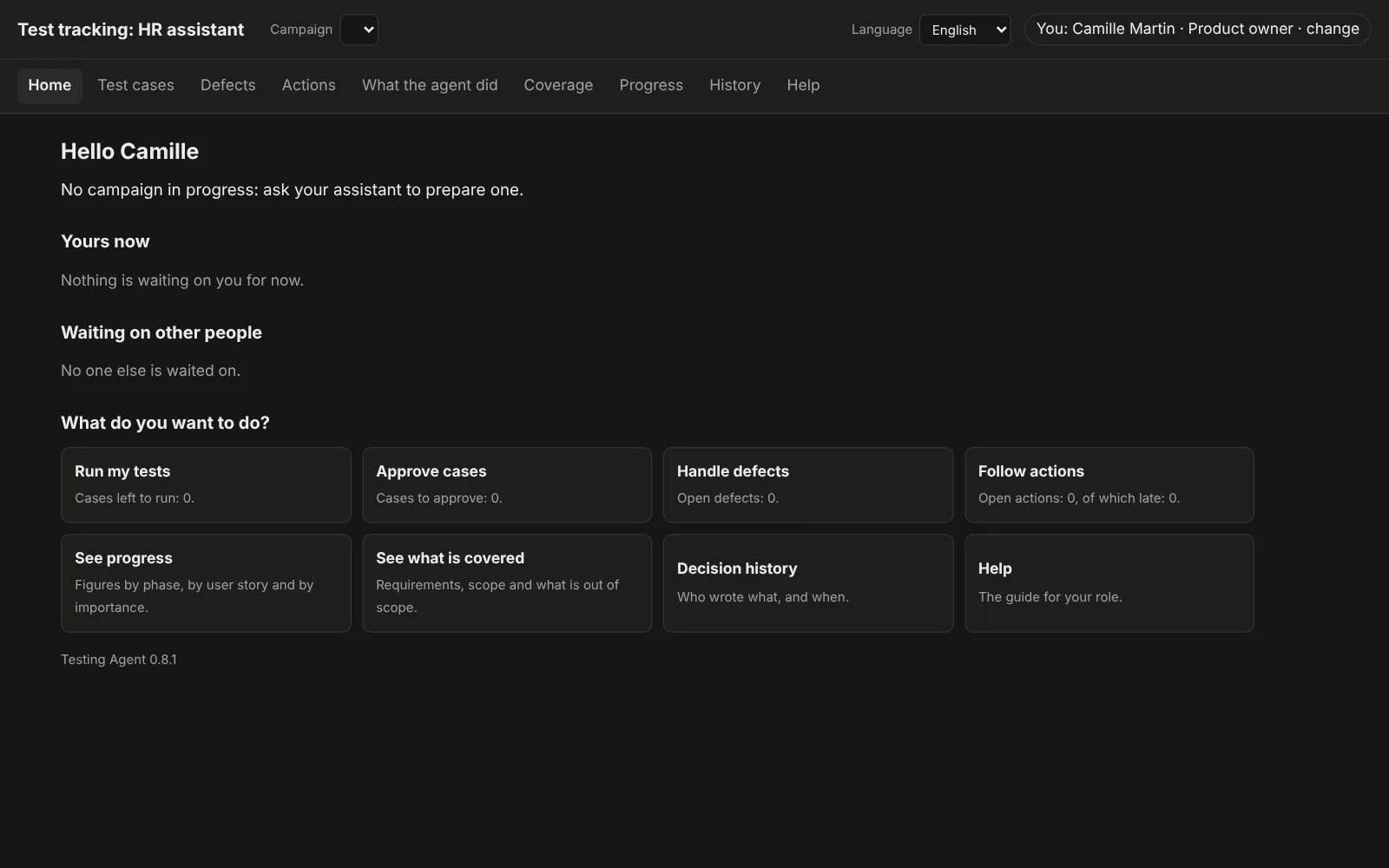Screen dimensions: 1389x868
Task: Open the Help tab in navigation
Action: pos(803,85)
